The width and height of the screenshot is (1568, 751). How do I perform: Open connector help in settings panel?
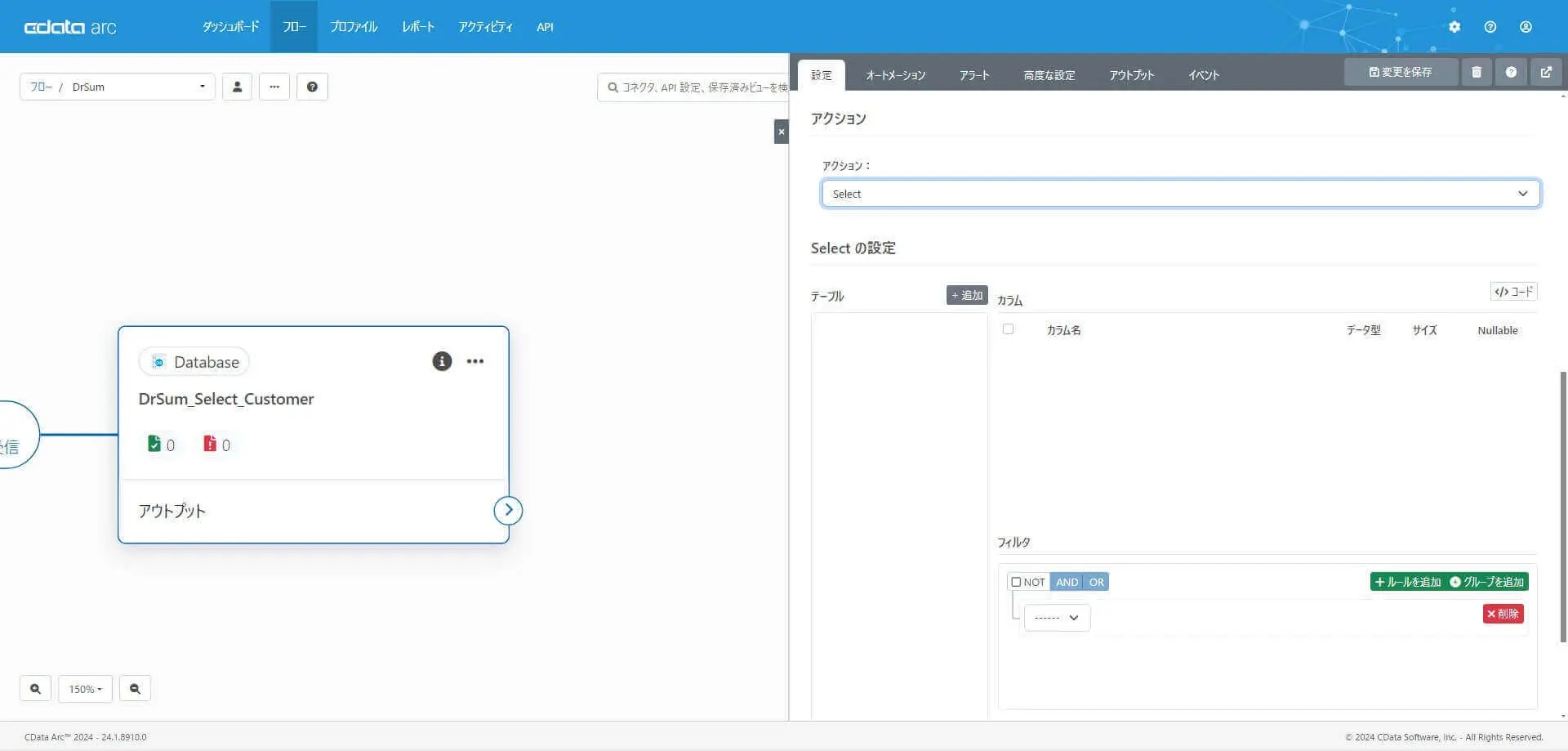click(x=1512, y=72)
